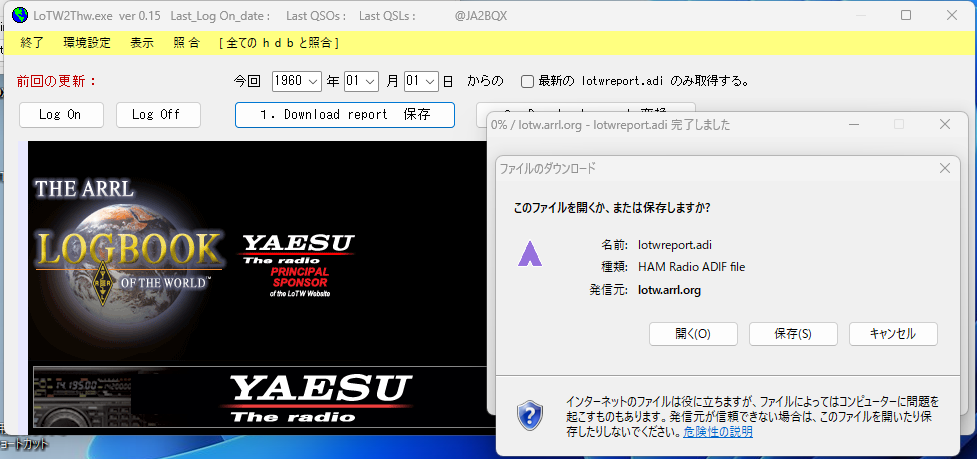Click このファイルを開くか、または保存しますか? text
977x459 pixels.
click(611, 208)
